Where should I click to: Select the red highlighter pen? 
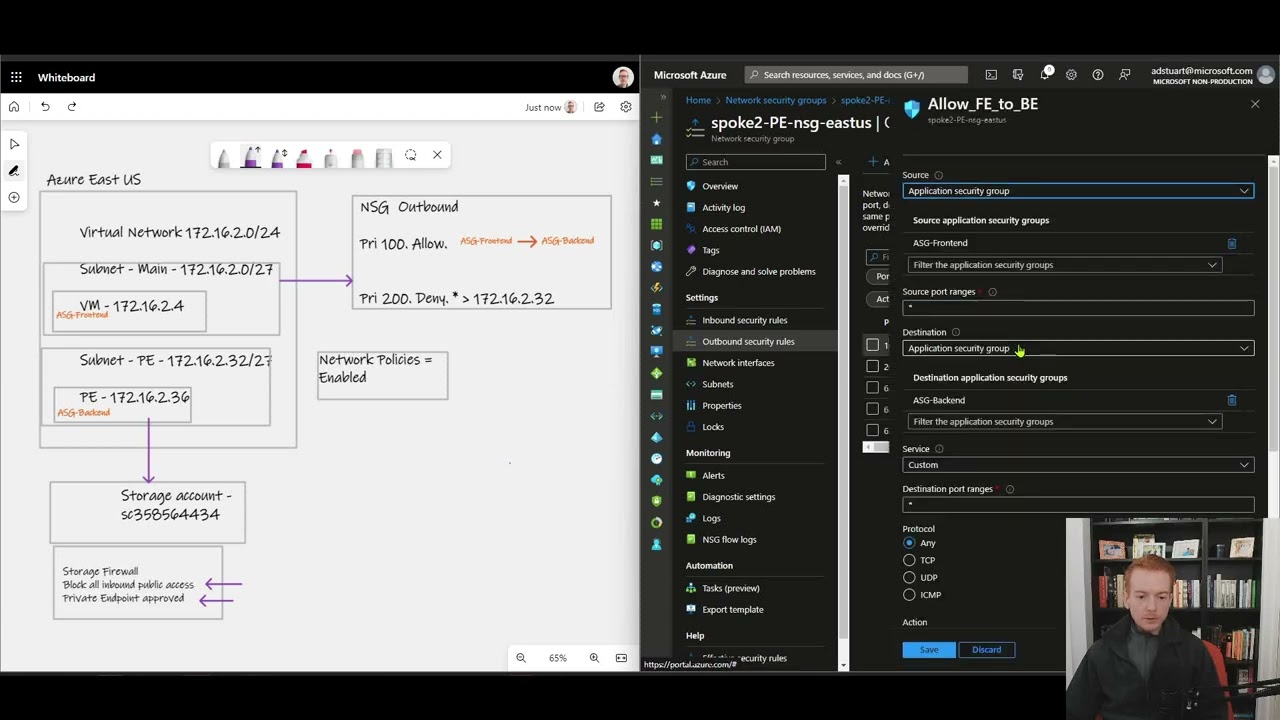click(x=304, y=157)
